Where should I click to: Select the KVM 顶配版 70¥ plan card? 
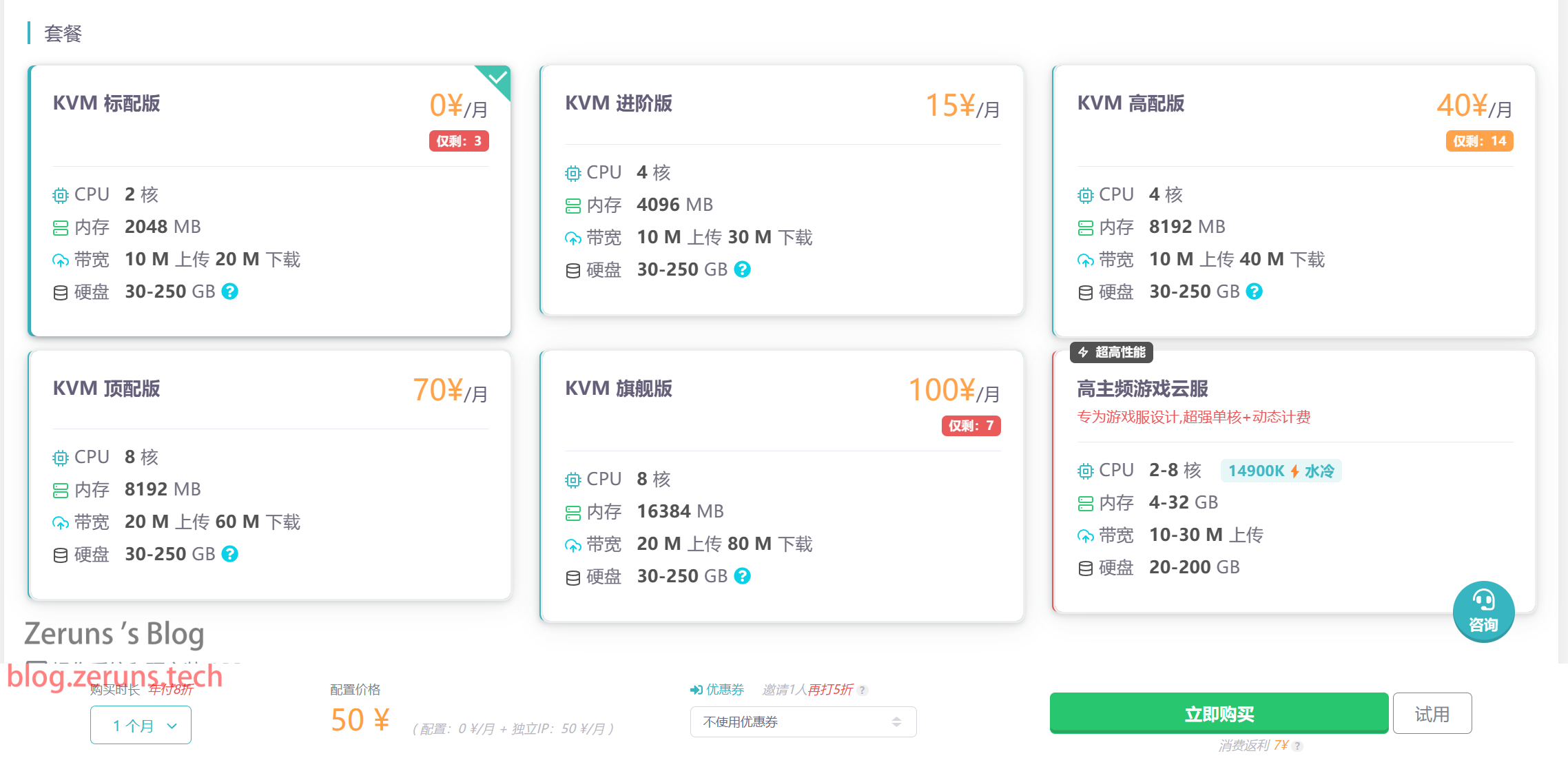coord(269,475)
